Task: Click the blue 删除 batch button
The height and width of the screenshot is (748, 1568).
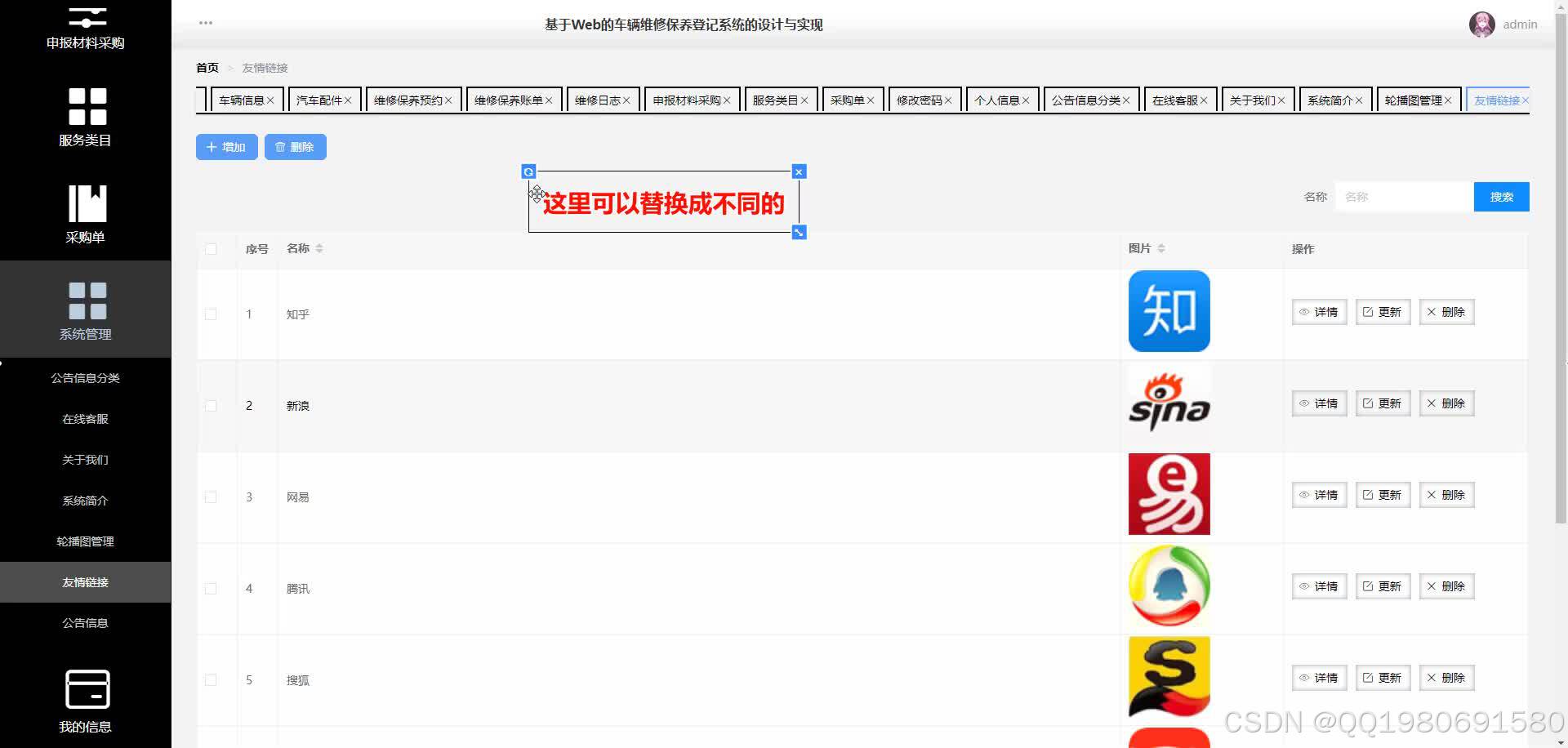Action: 296,147
